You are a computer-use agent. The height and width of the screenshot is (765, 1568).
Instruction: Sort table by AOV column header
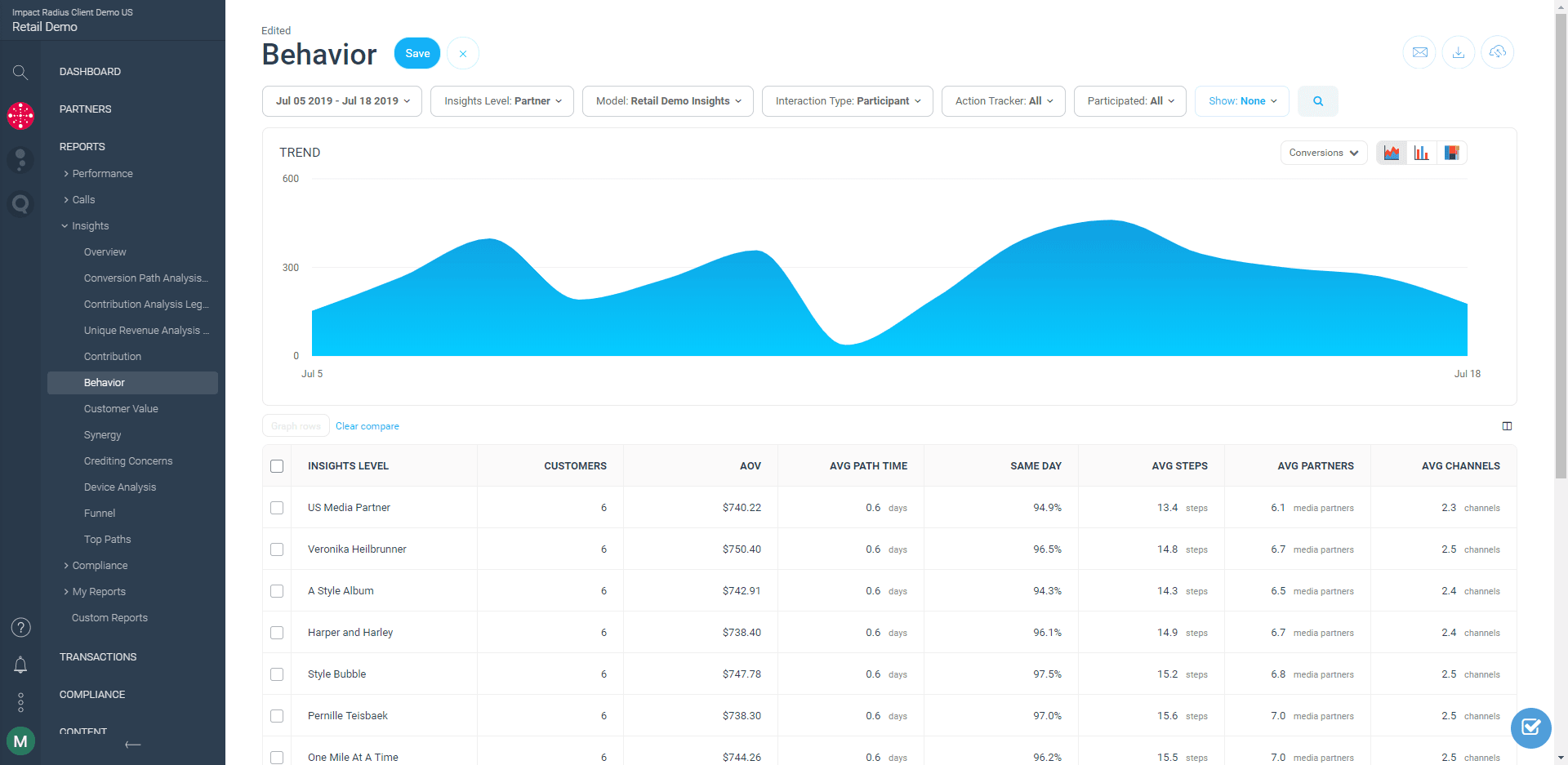[x=750, y=466]
